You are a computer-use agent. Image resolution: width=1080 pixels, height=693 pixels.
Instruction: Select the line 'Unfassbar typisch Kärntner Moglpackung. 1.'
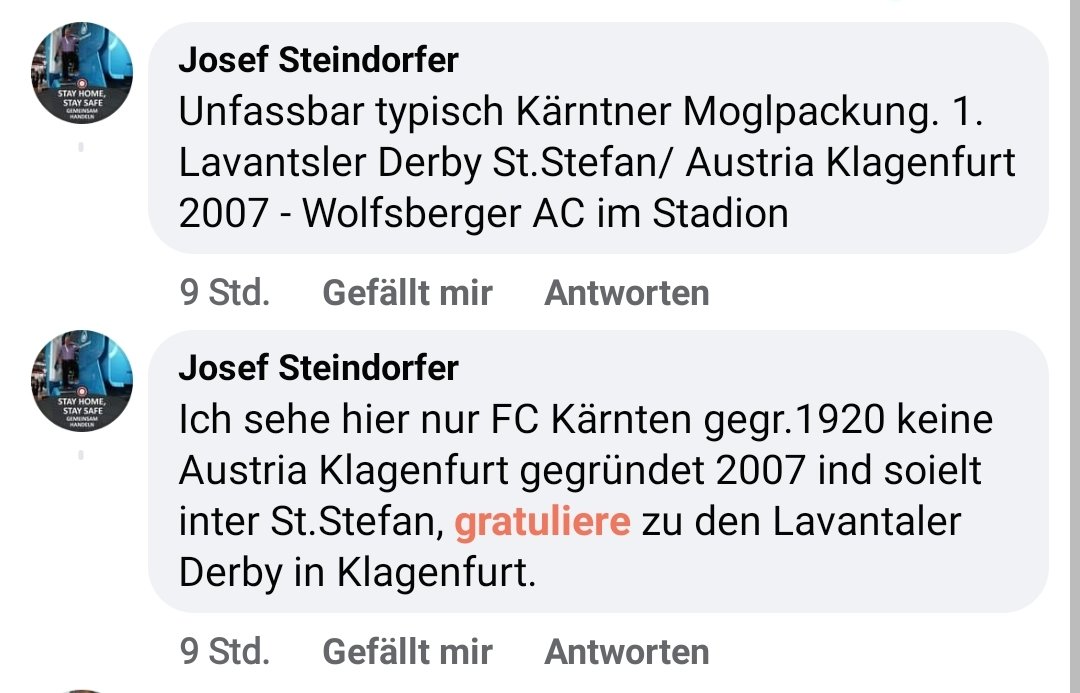[x=581, y=112]
